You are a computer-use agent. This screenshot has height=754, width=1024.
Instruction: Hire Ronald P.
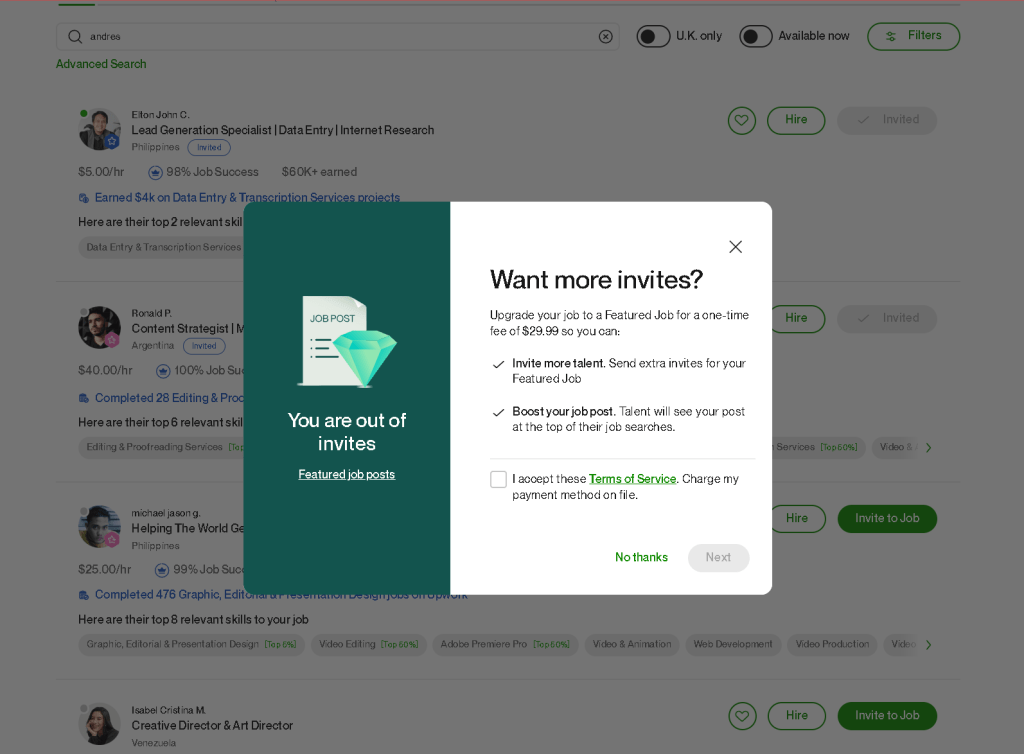[x=796, y=319]
